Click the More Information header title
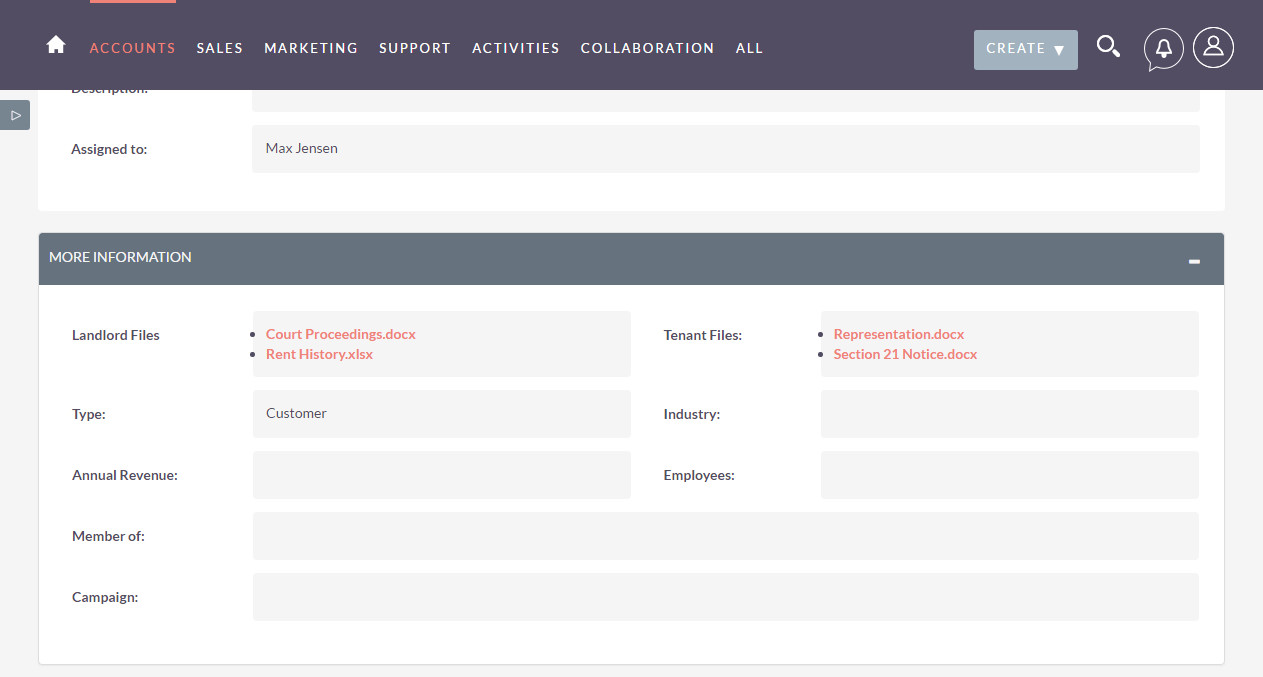This screenshot has width=1263, height=677. (120, 257)
